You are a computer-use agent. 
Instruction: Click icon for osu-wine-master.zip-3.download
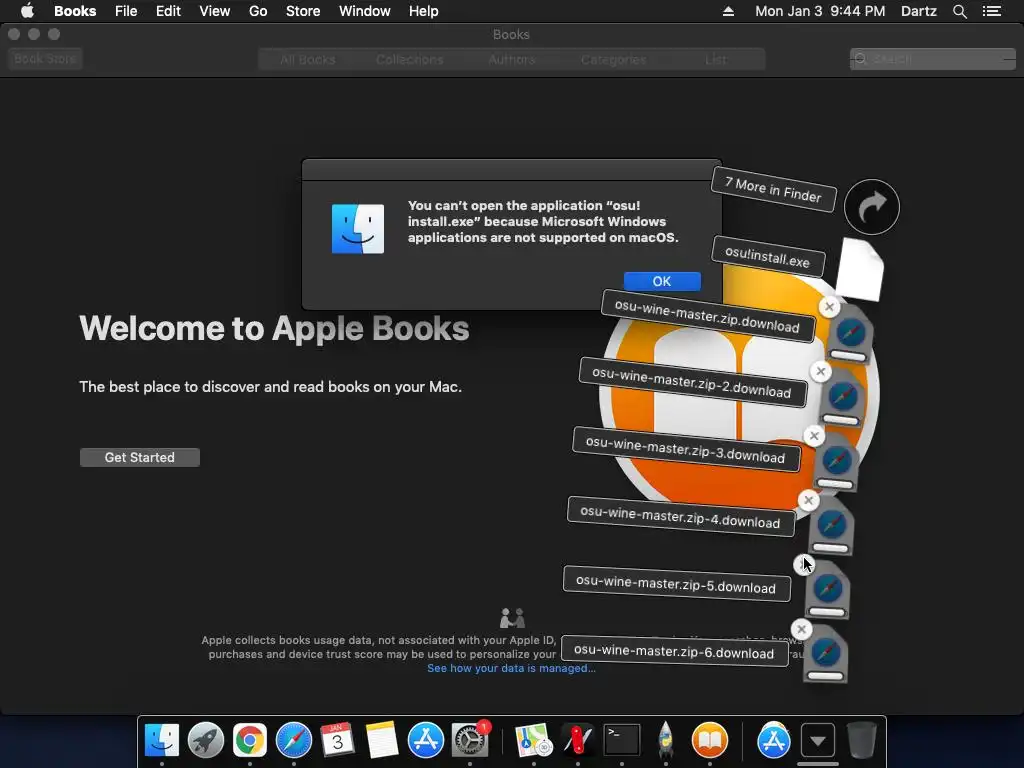click(x=836, y=462)
